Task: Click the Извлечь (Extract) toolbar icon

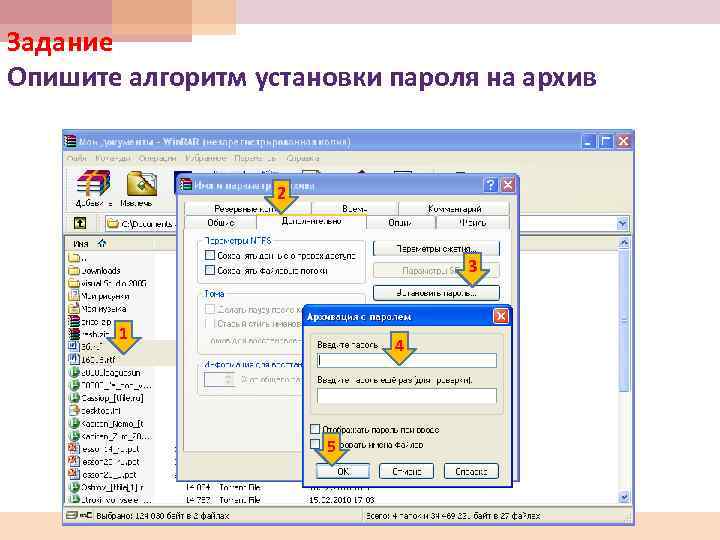Action: pyautogui.click(x=141, y=184)
